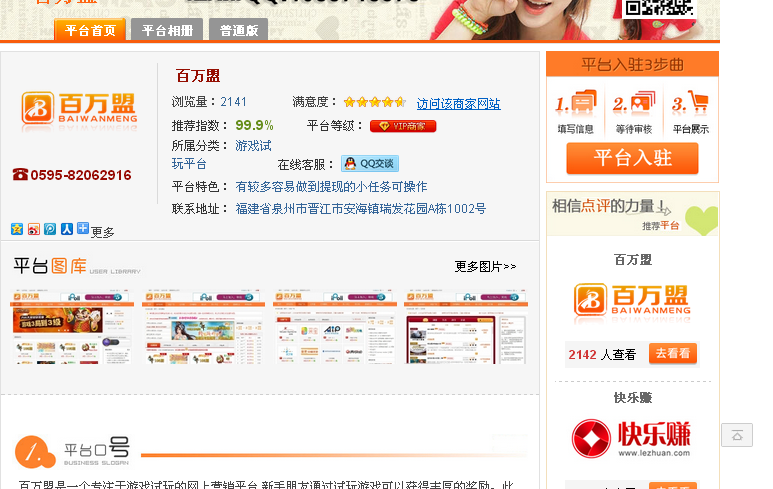Click the five-star 满意度 rating
773x489 pixels.
(x=375, y=102)
